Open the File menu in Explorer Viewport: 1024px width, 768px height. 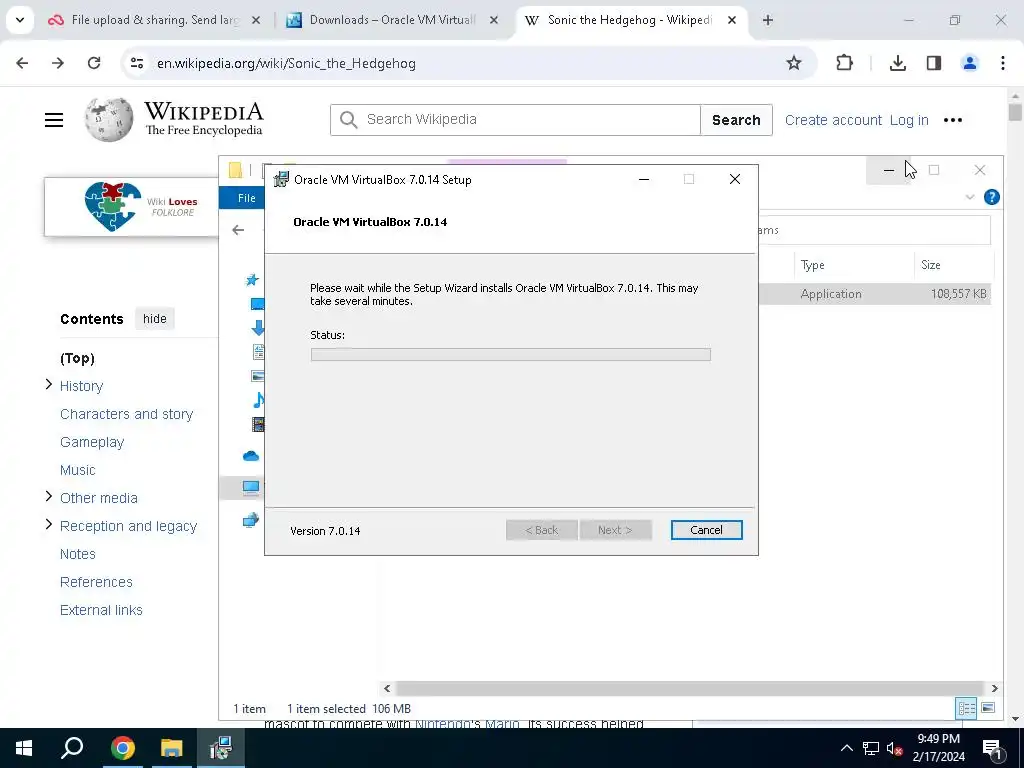246,198
